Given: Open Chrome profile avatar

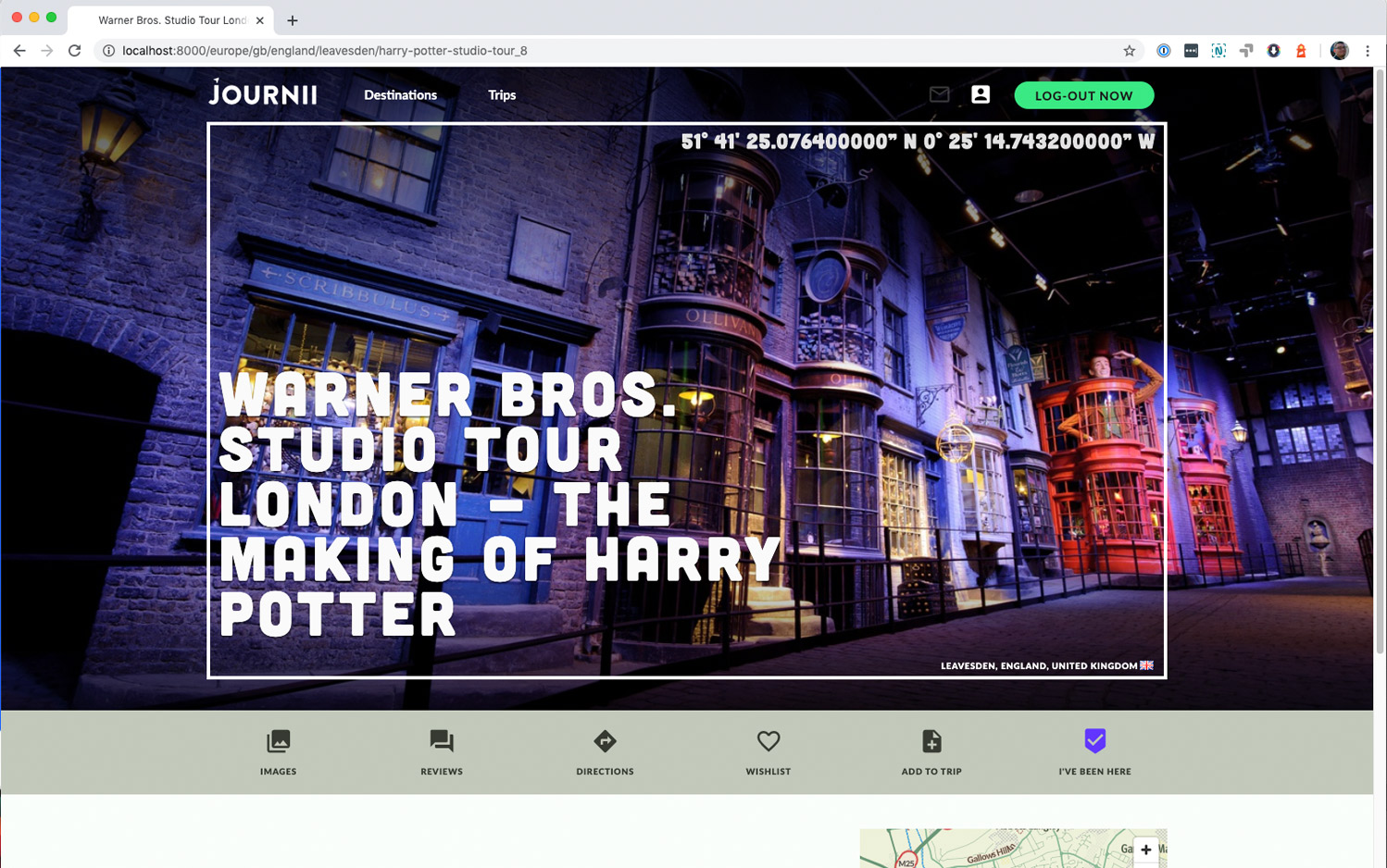Looking at the screenshot, I should coord(1340,51).
